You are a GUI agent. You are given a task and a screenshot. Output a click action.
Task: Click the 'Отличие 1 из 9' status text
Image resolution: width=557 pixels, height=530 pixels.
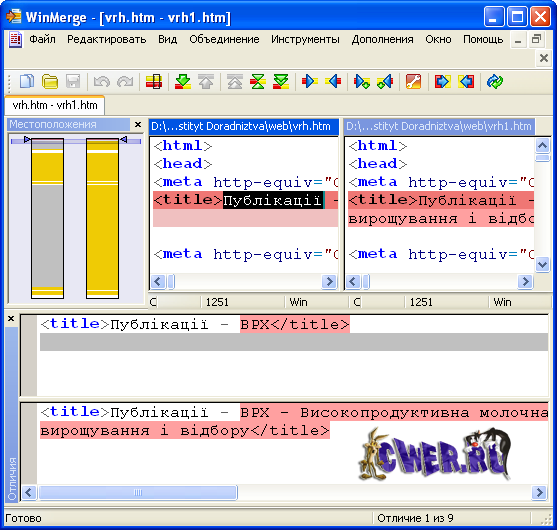(x=415, y=518)
